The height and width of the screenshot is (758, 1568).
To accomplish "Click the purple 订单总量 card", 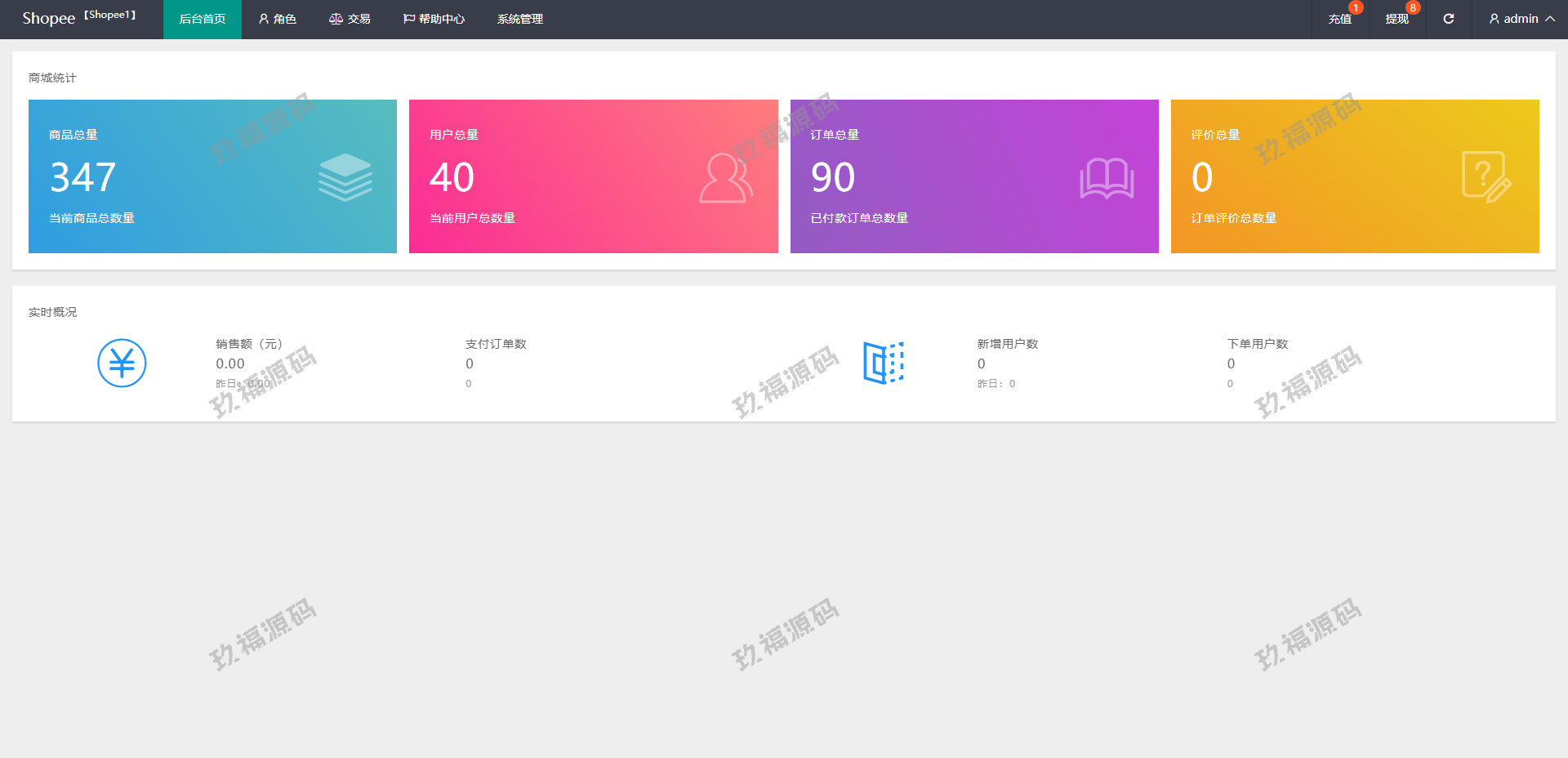I will pyautogui.click(x=974, y=176).
